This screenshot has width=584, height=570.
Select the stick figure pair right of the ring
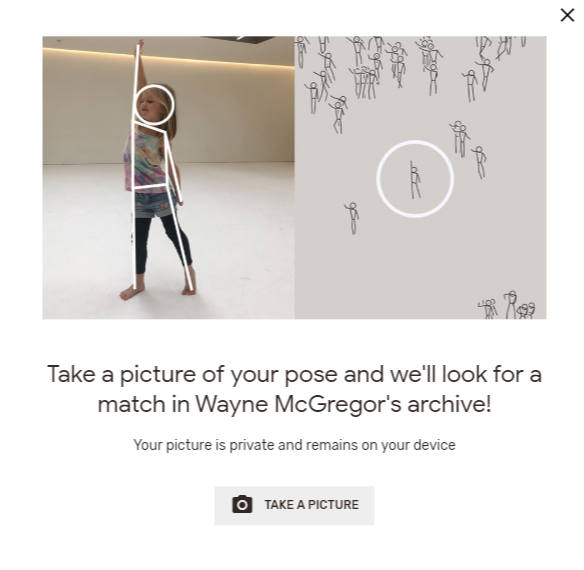point(460,138)
